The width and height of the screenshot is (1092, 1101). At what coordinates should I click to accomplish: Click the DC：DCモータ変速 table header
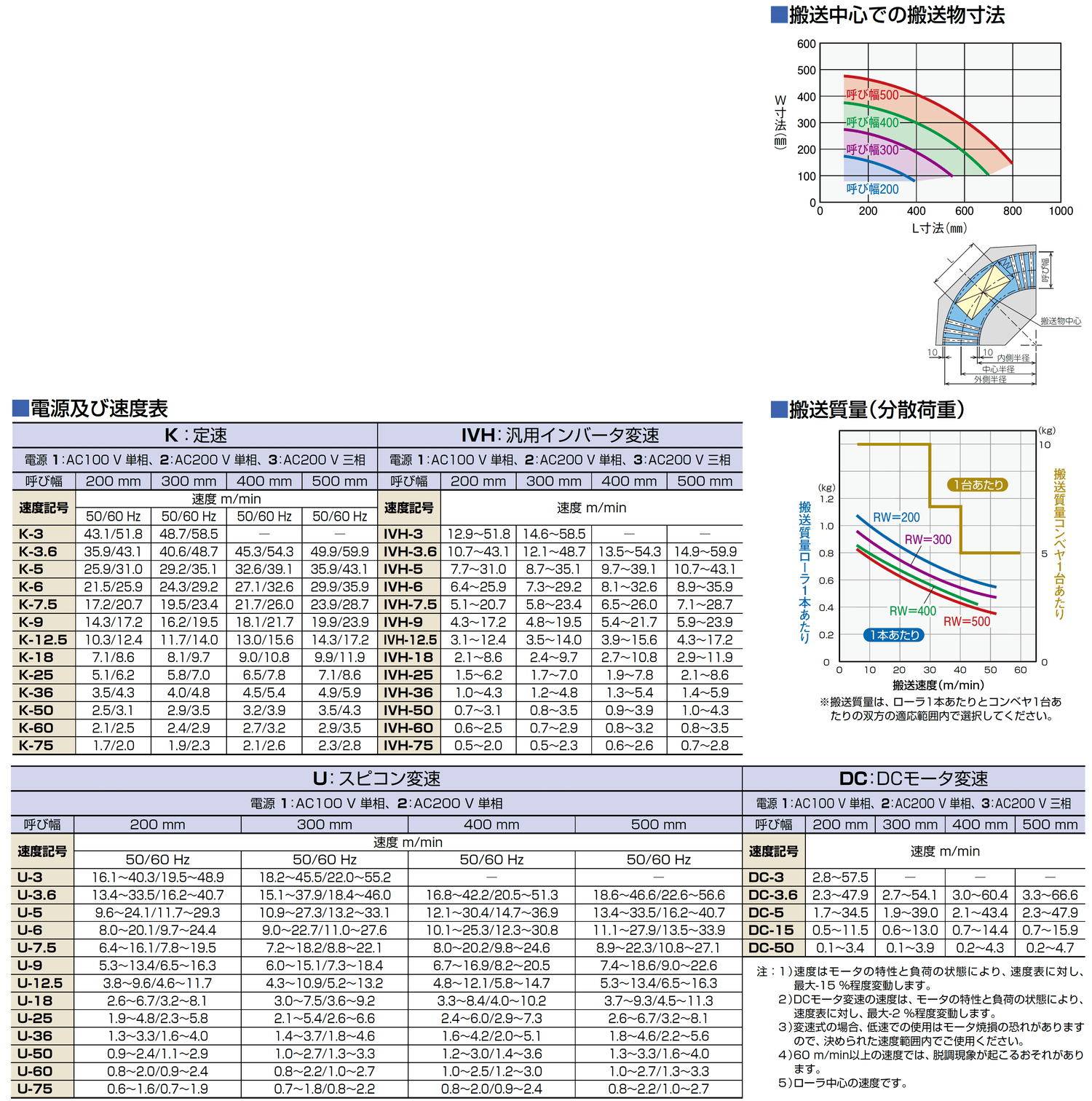tap(914, 778)
